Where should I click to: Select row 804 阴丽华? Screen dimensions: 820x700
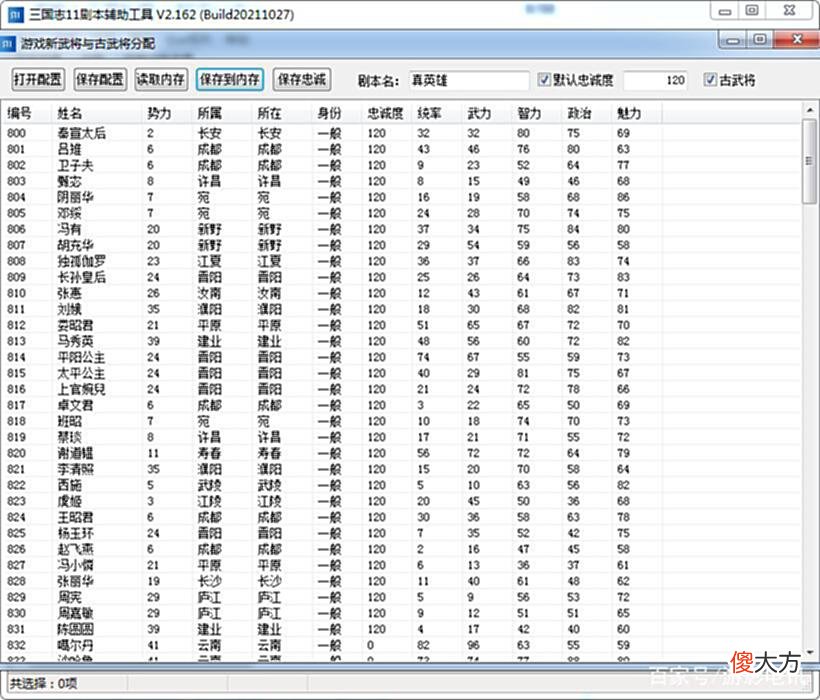(402, 197)
